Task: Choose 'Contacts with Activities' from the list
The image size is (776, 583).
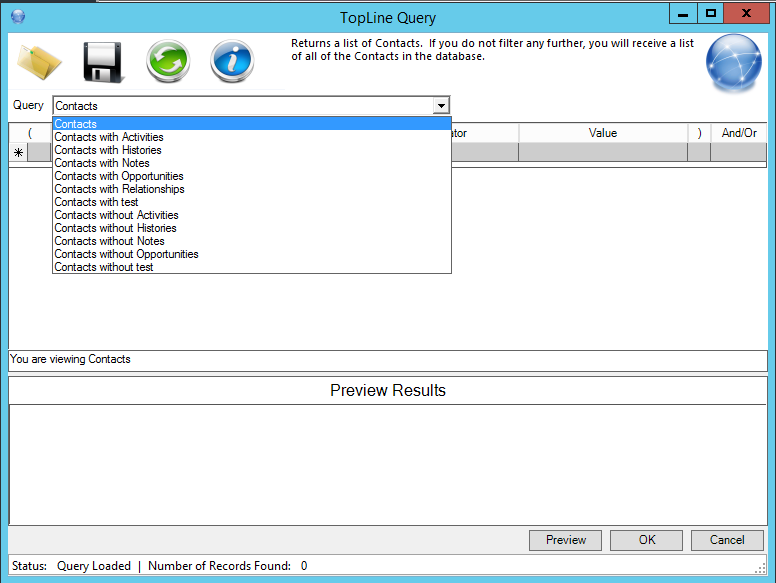Action: pos(252,137)
